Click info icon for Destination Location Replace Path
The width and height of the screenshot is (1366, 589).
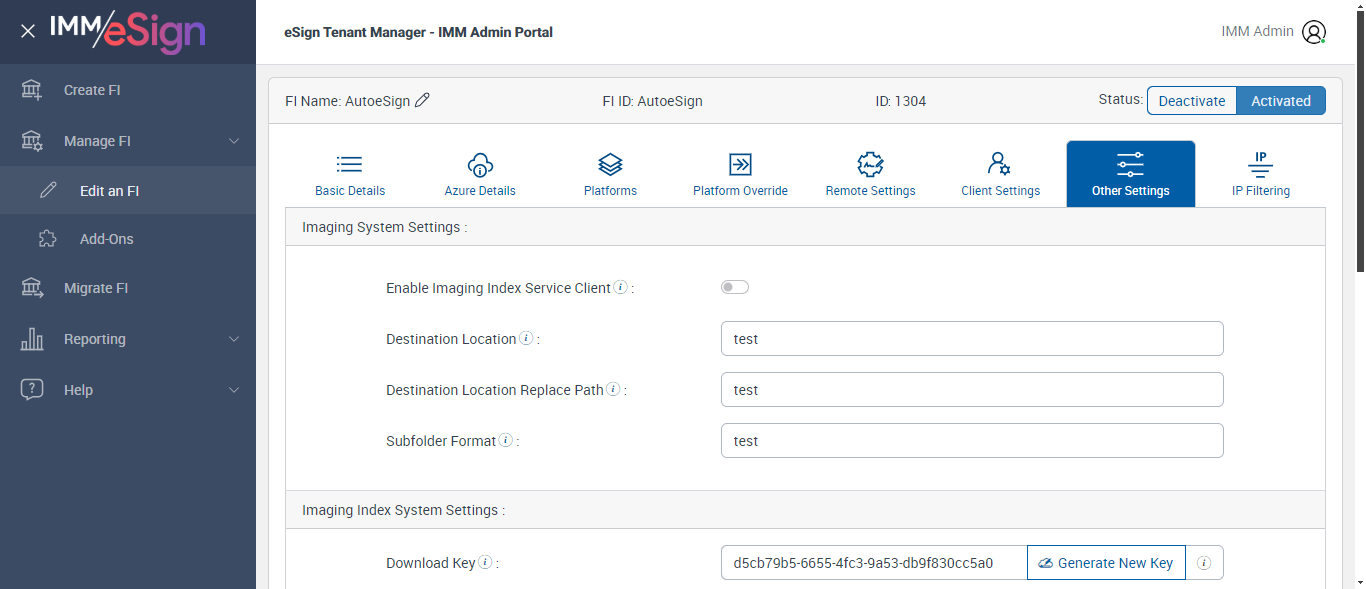pyautogui.click(x=613, y=390)
